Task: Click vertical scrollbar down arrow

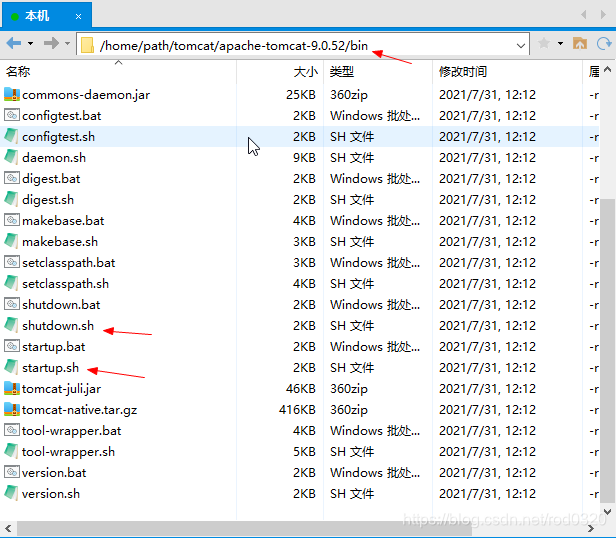Action: point(607,512)
